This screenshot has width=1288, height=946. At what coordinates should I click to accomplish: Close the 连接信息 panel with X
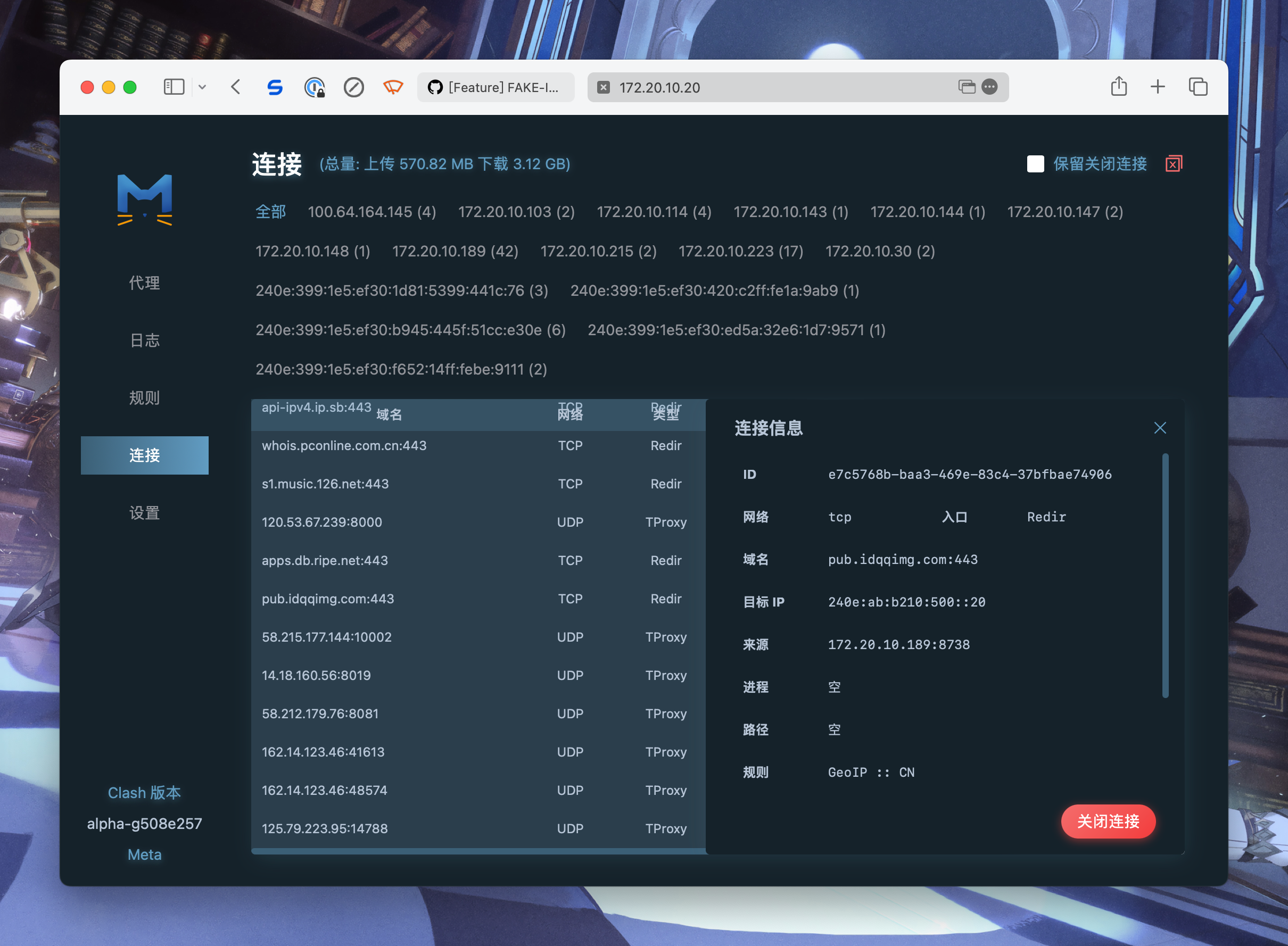[1160, 428]
